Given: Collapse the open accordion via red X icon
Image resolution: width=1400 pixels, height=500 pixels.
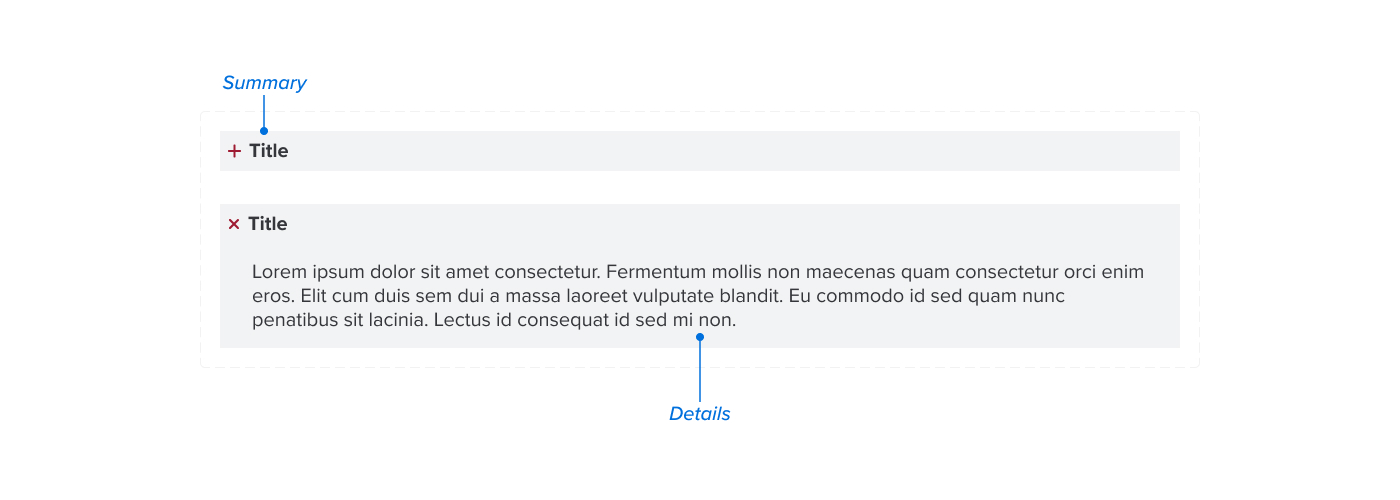Looking at the screenshot, I should click(x=234, y=224).
